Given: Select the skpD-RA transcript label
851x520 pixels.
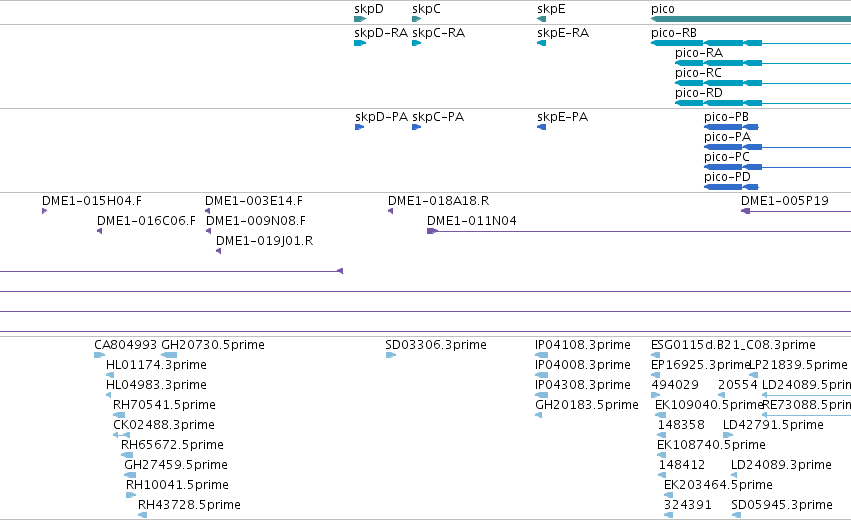Looking at the screenshot, I should [x=380, y=33].
